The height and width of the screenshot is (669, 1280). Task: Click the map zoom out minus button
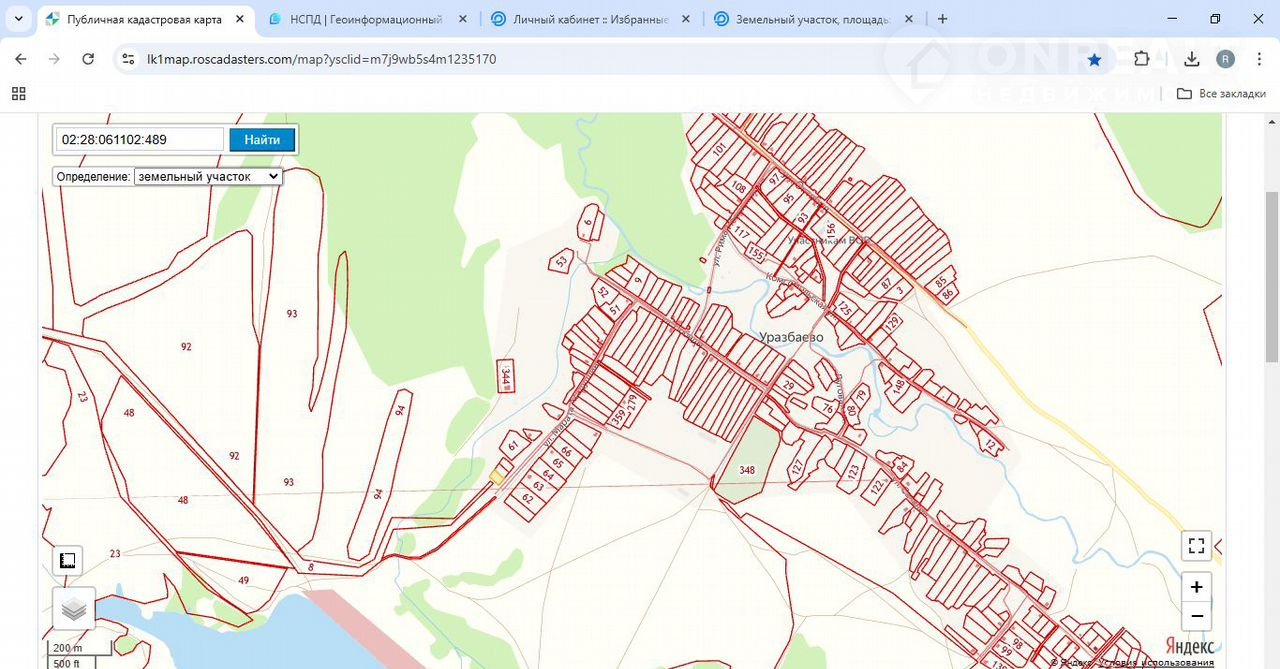tap(1196, 616)
